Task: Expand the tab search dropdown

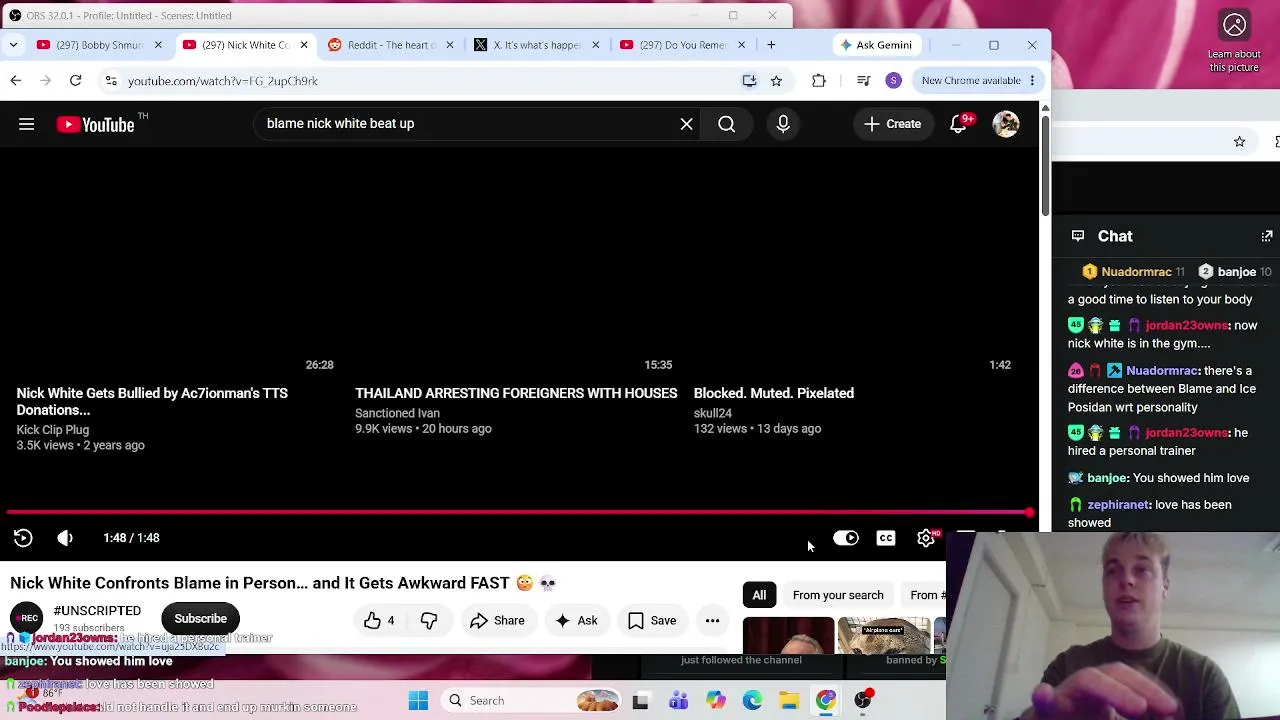Action: point(13,45)
